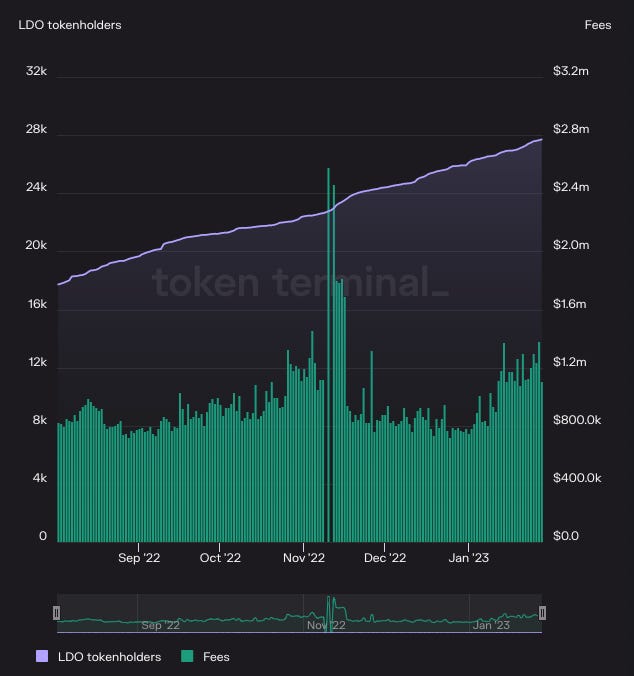The height and width of the screenshot is (676, 634).
Task: Click Nov '22 label in range navigator
Action: point(326,625)
